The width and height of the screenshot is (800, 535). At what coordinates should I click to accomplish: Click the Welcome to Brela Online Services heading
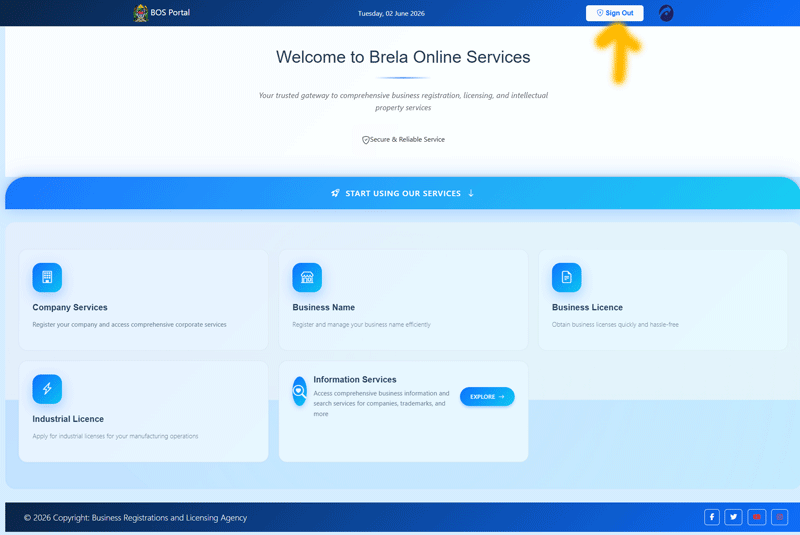point(403,57)
